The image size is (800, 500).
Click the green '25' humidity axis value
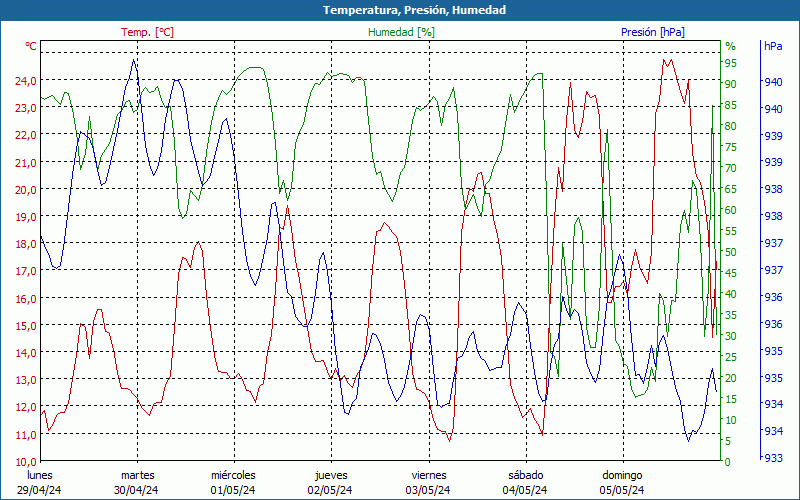tap(731, 357)
